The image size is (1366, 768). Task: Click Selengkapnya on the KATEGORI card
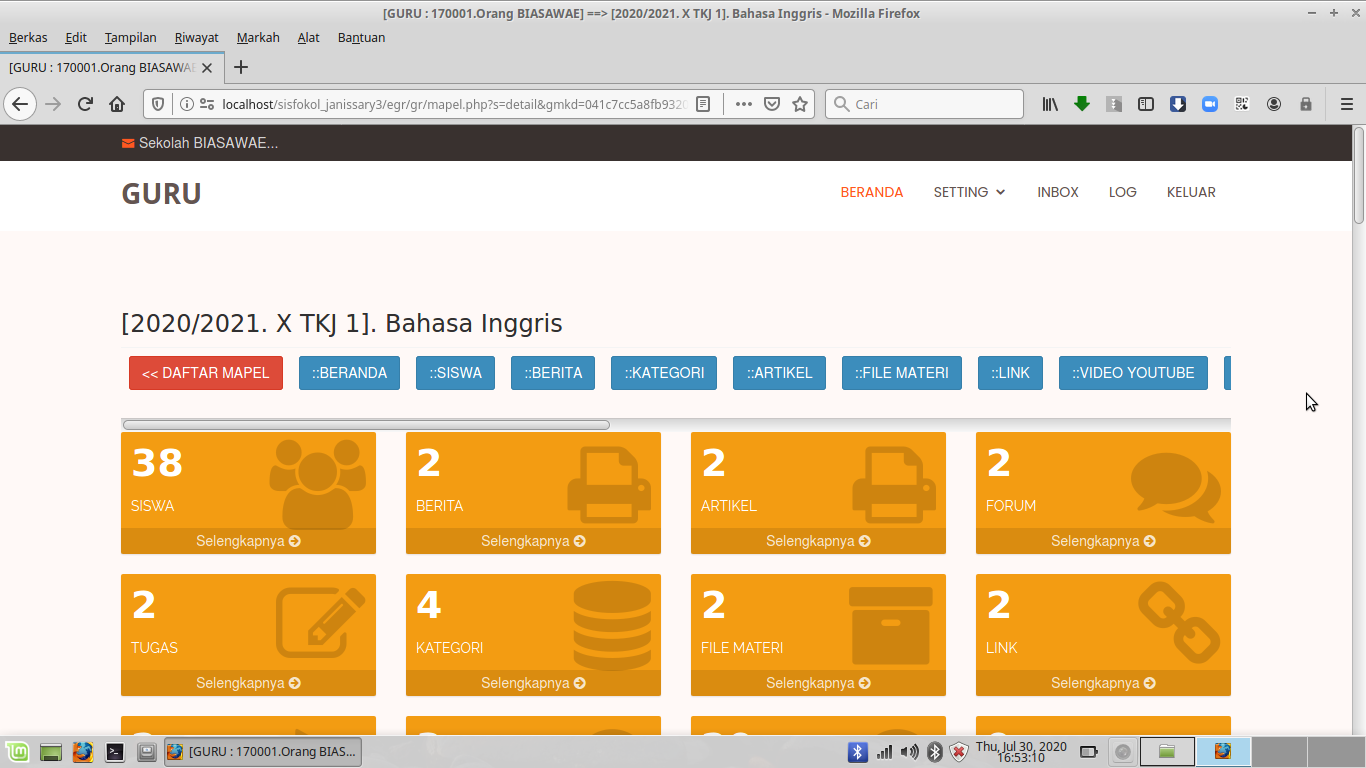tap(533, 683)
